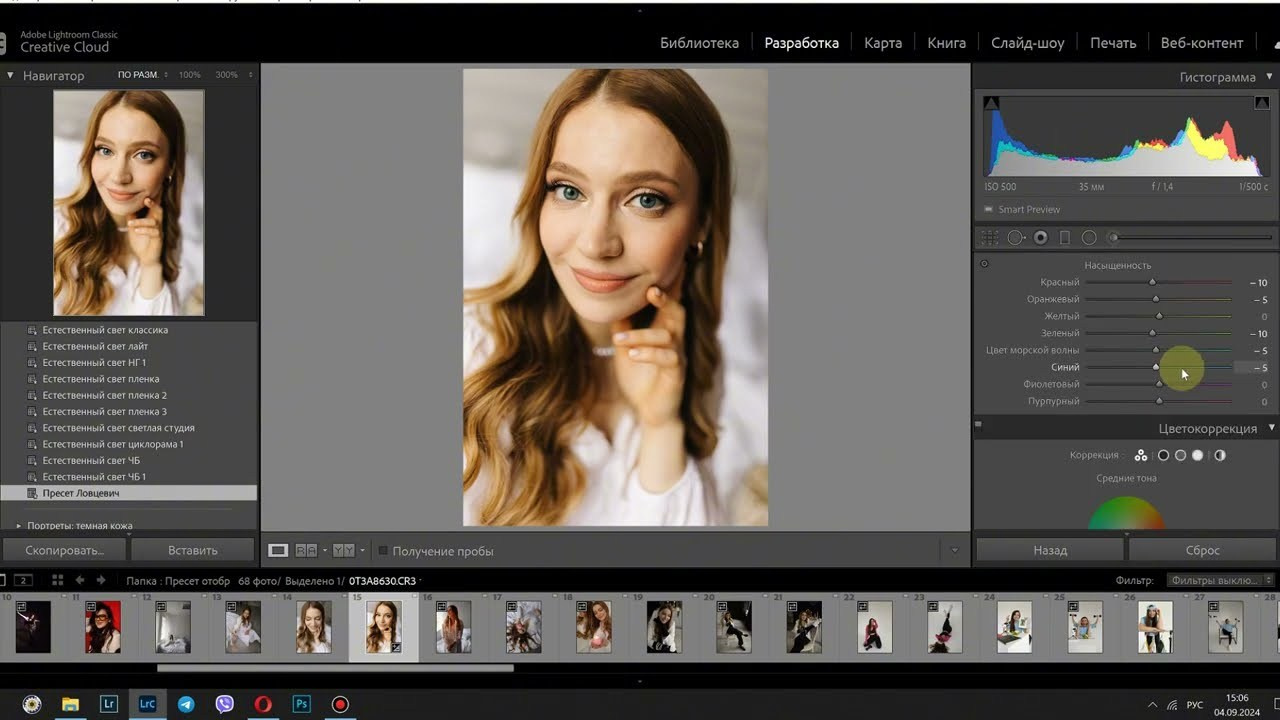Toggle the Цветокоррекция panel on/off switch
Viewport: 1280px width, 720px height.
pyautogui.click(x=979, y=426)
